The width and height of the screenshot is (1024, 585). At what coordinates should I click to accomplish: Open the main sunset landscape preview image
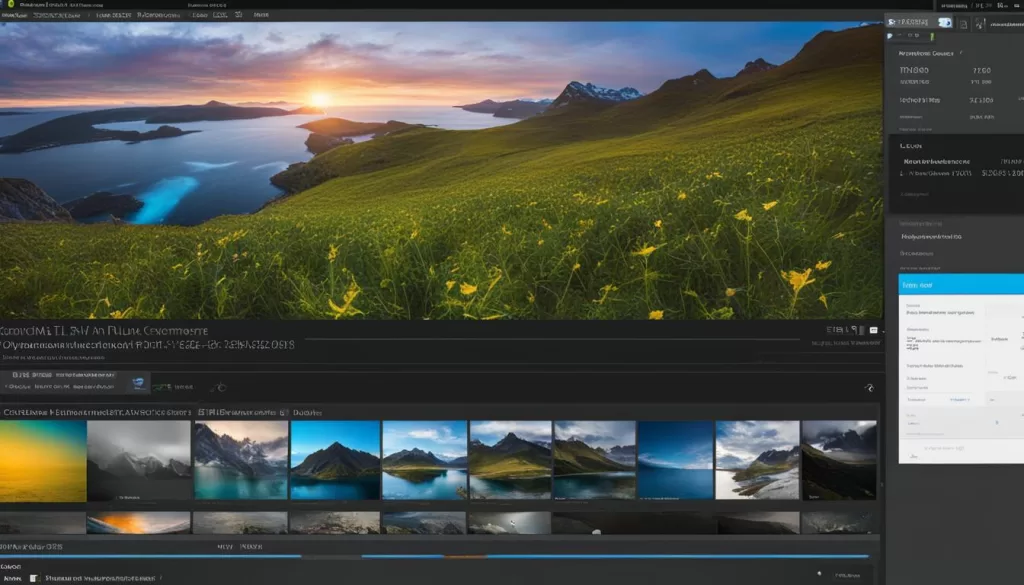[x=440, y=170]
